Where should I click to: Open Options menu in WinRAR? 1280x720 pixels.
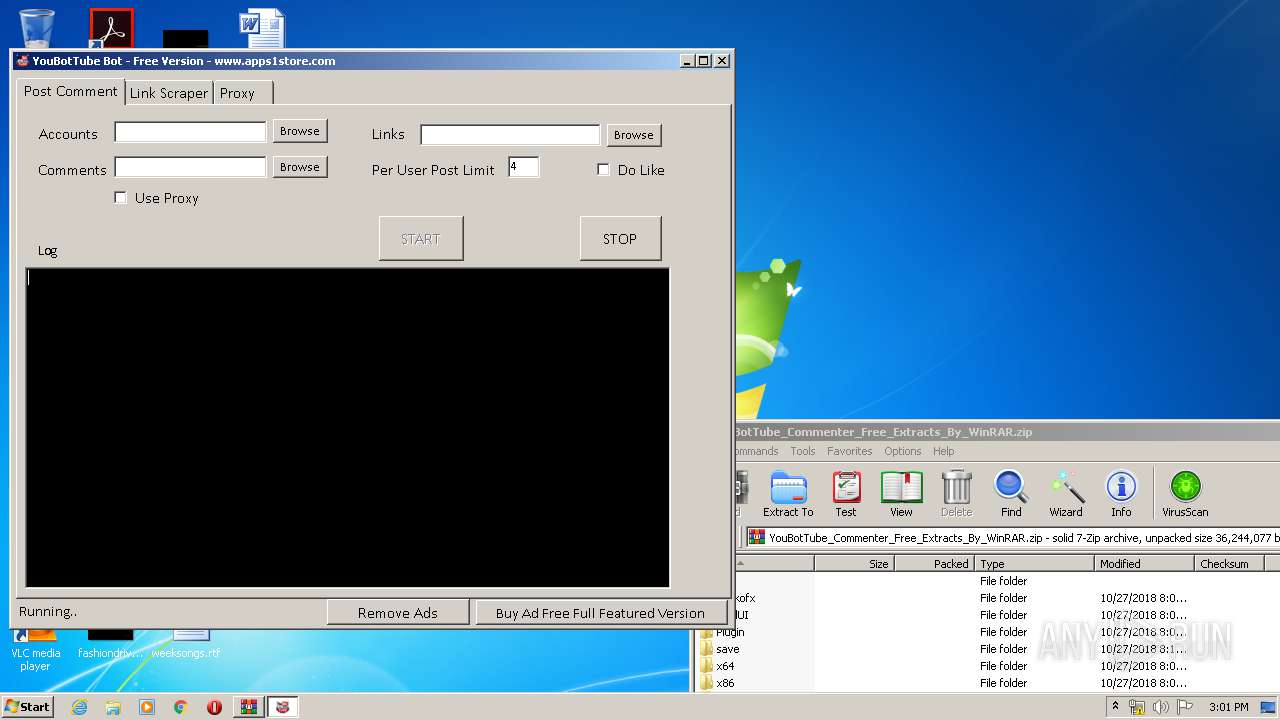click(x=902, y=451)
